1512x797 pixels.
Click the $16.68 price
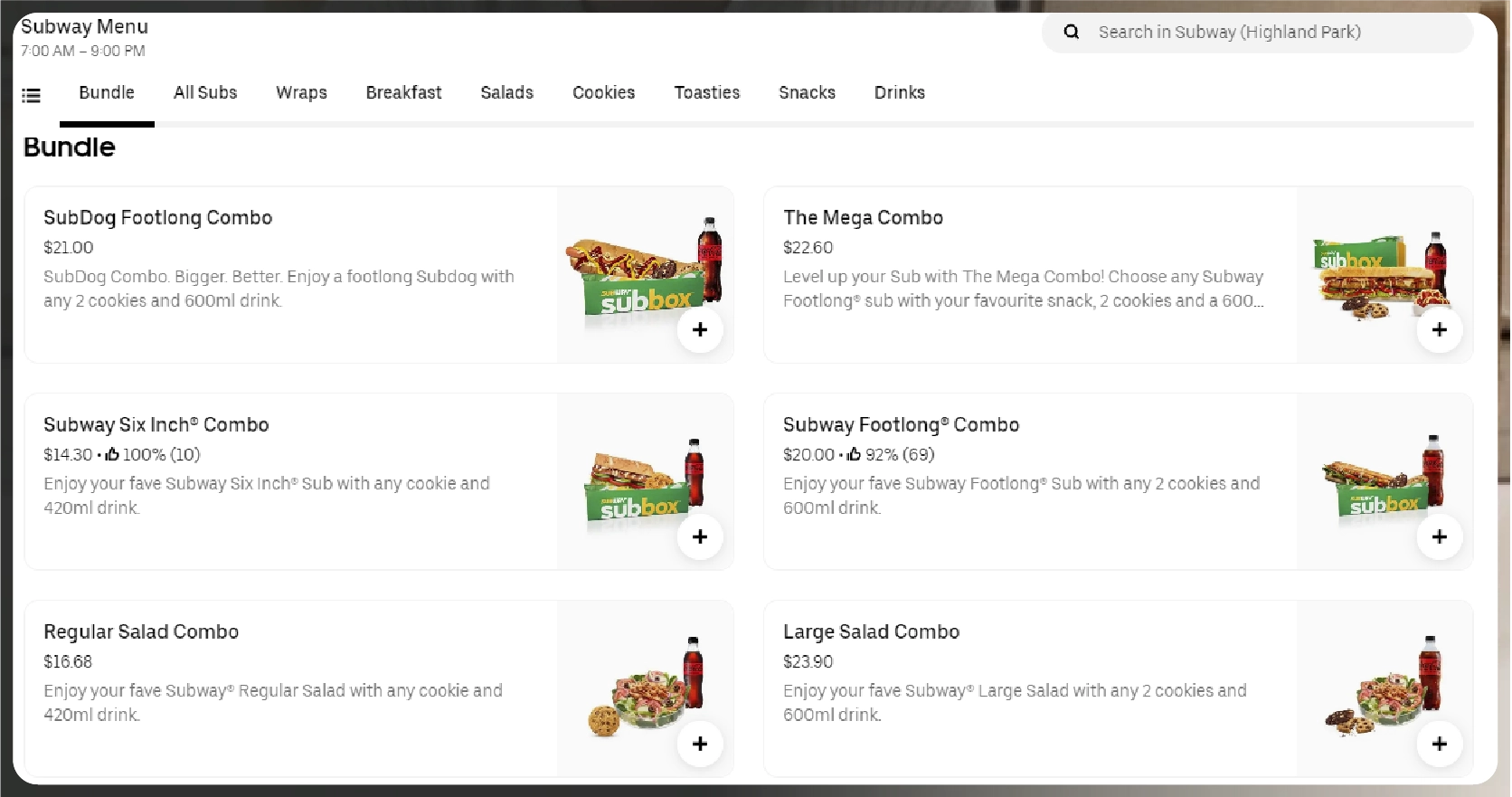coord(68,662)
